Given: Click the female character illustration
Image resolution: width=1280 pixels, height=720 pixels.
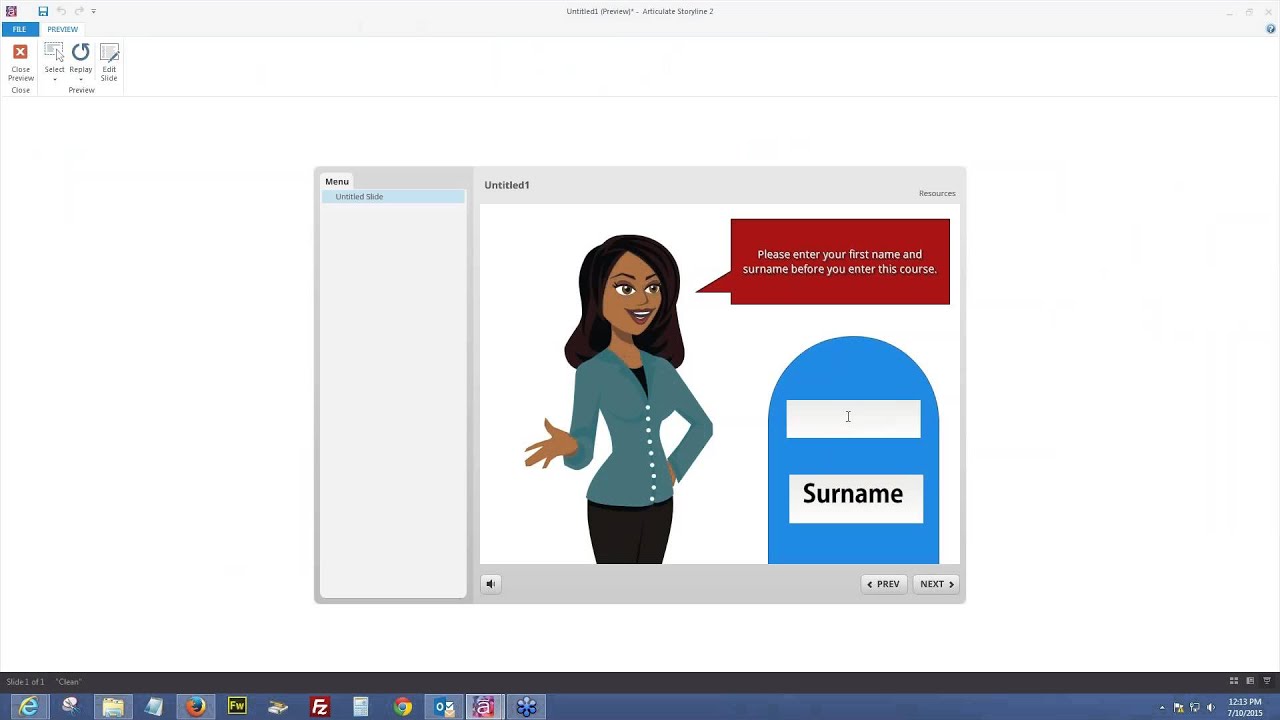Looking at the screenshot, I should point(619,400).
